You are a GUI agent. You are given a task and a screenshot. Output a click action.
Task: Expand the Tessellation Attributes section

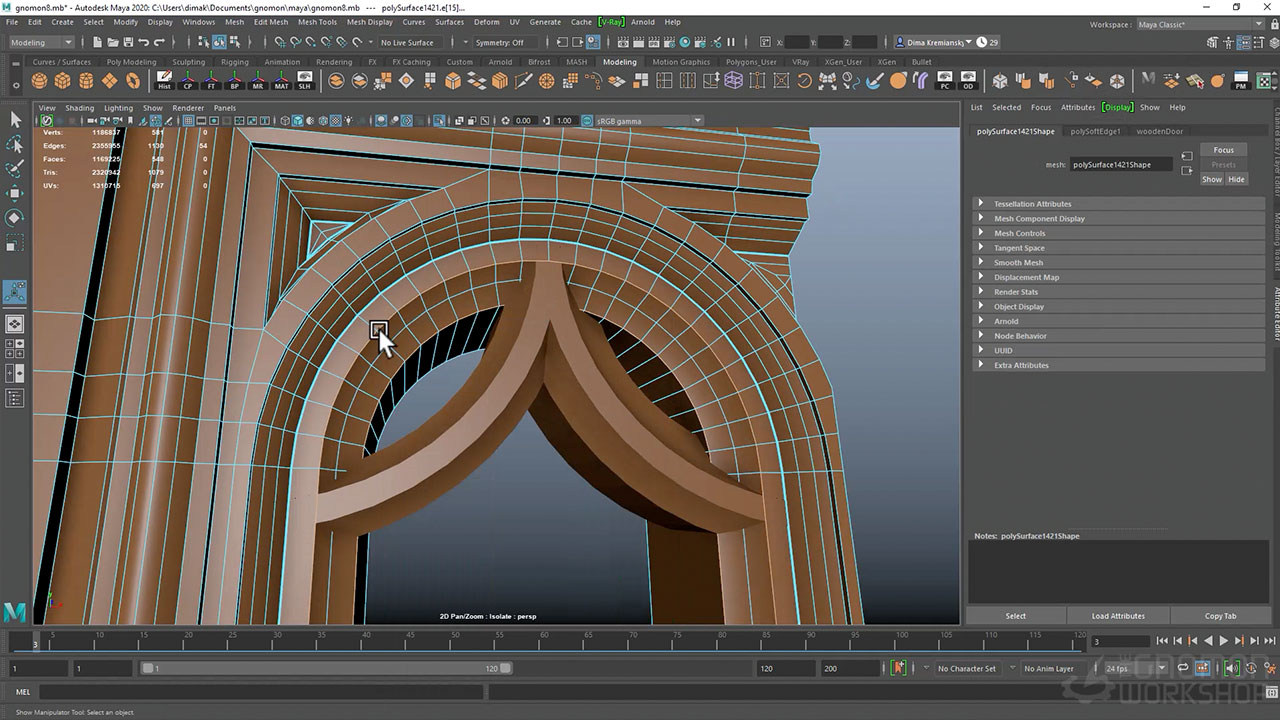click(1032, 204)
